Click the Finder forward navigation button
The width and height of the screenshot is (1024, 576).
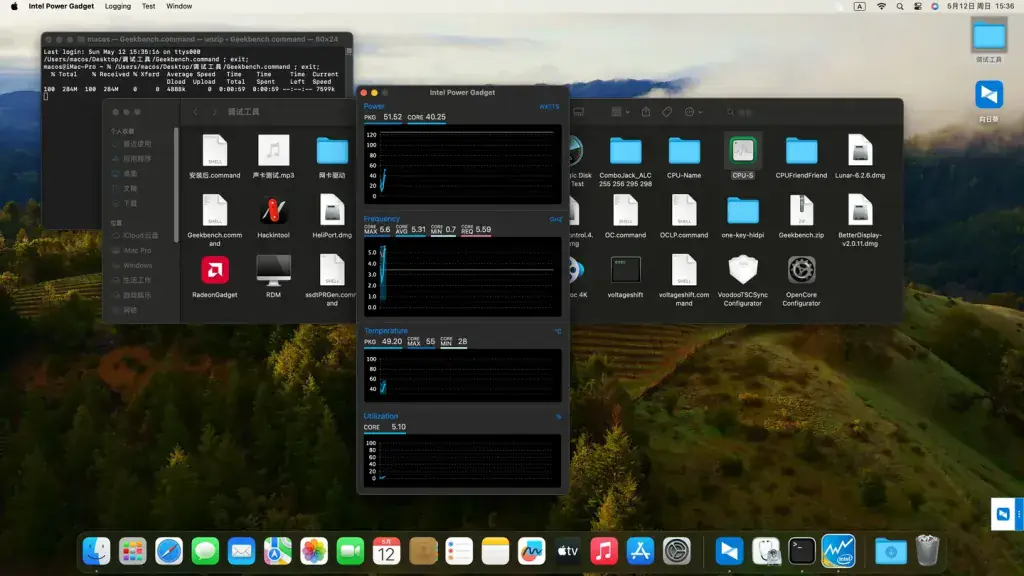[x=214, y=112]
